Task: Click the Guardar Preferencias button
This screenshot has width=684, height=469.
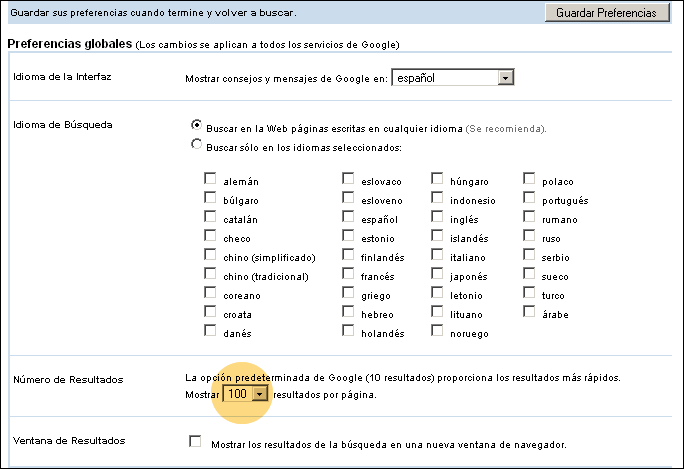Action: 605,13
